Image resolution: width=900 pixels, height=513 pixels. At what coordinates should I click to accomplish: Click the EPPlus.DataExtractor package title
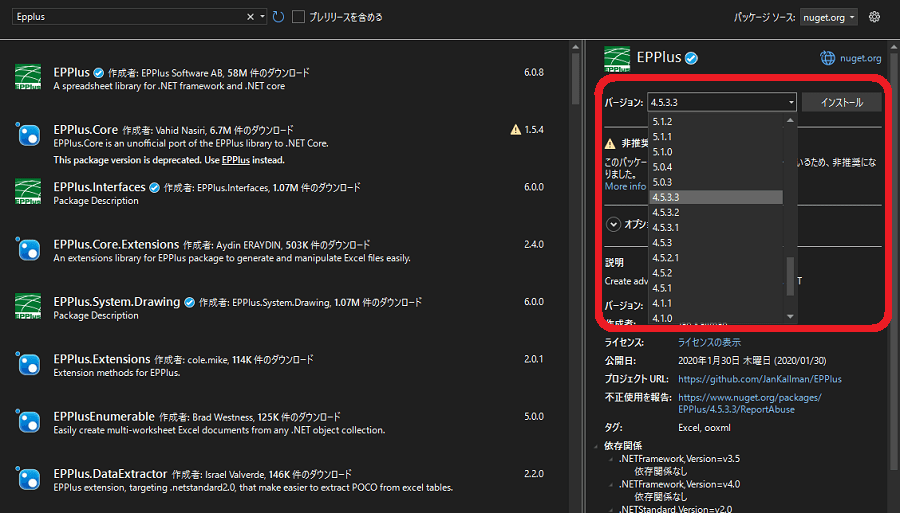click(110, 474)
